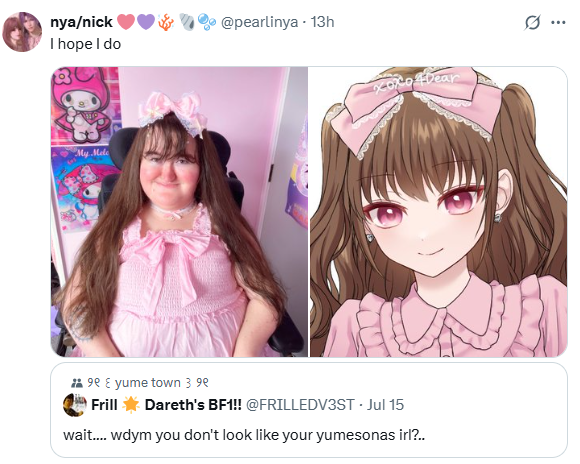Click the blue bubbles emoji in the name
Image resolution: width=580 pixels, height=464 pixels.
206,22
